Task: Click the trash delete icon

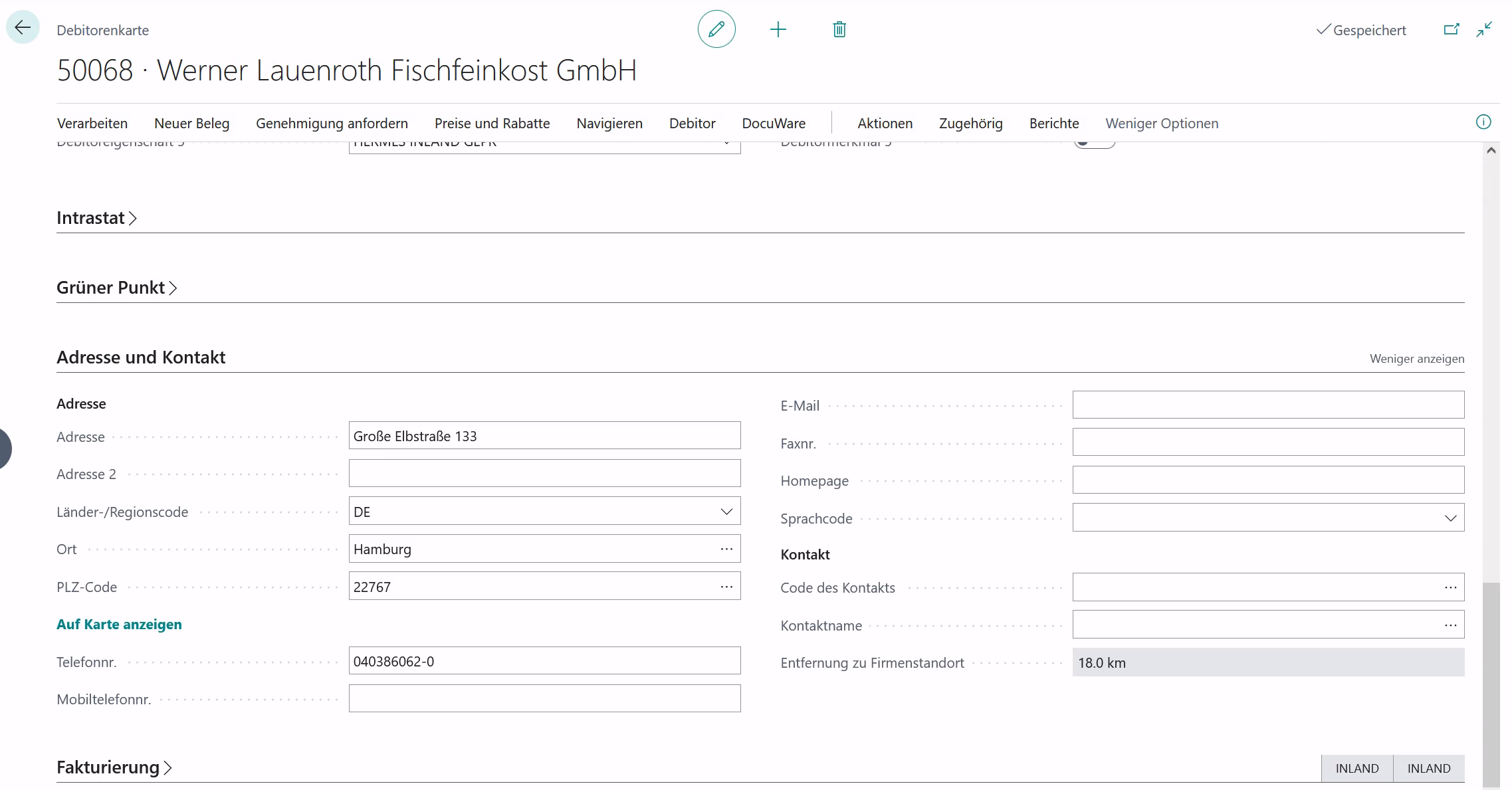Action: pos(839,29)
